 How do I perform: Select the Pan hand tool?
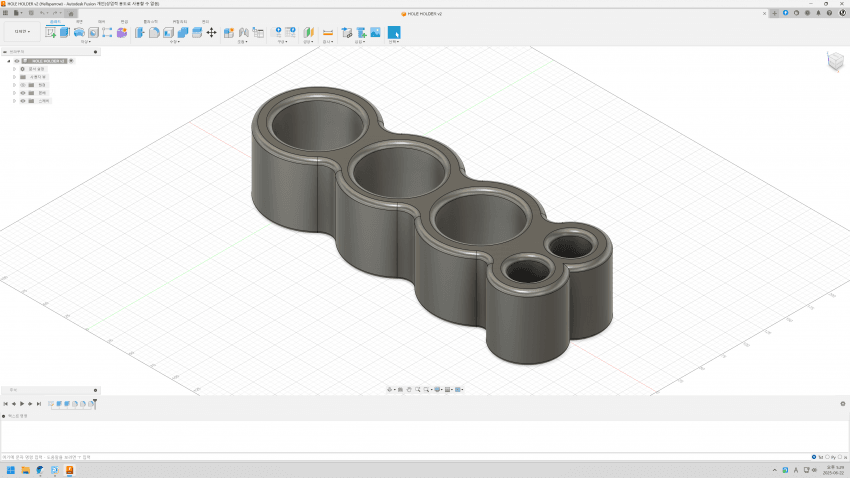click(409, 390)
